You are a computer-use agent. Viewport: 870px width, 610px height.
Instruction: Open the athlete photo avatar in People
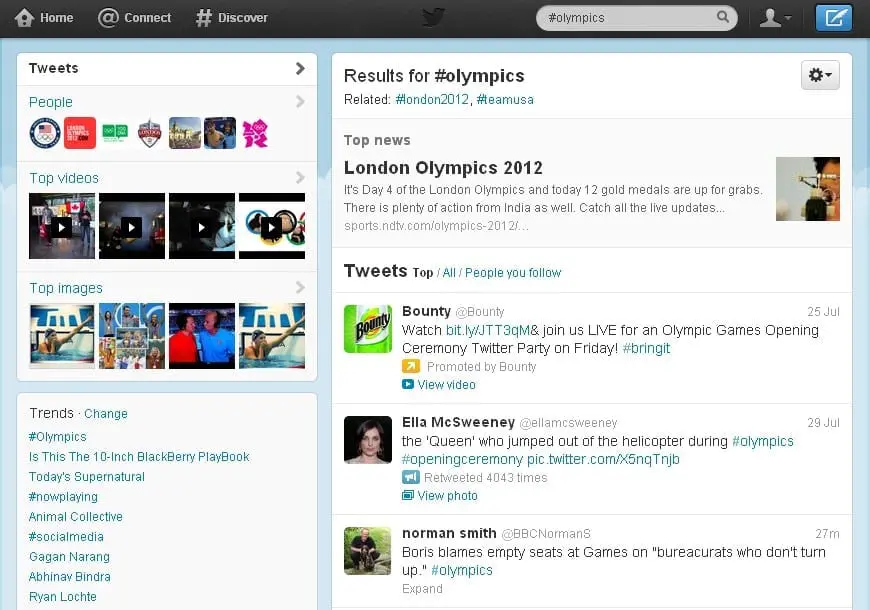(x=220, y=133)
